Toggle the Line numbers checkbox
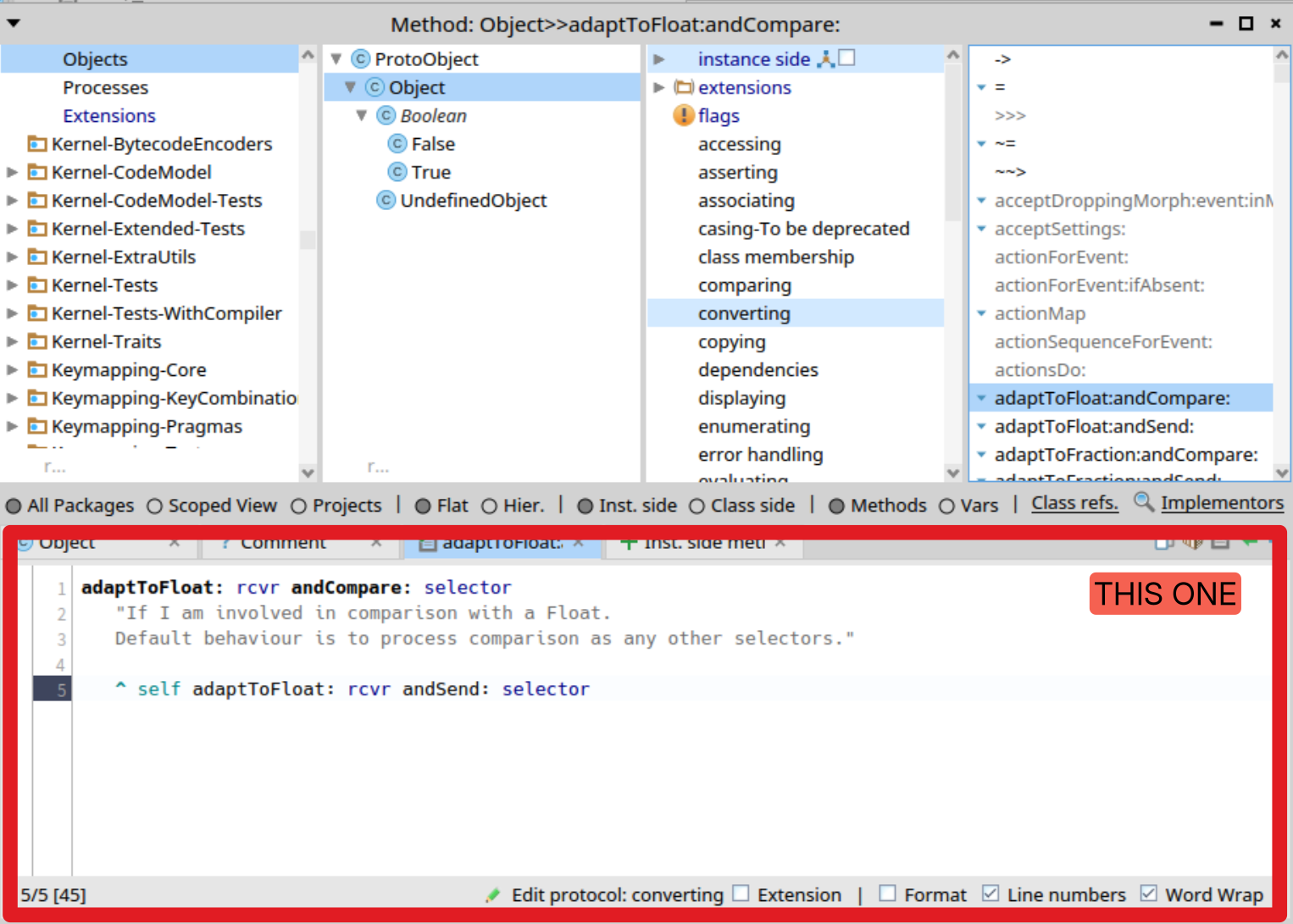The width and height of the screenshot is (1293, 924). tap(990, 894)
